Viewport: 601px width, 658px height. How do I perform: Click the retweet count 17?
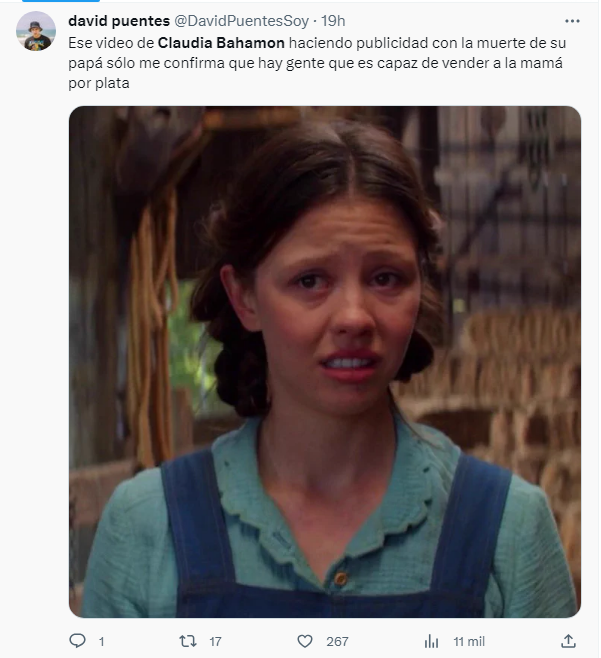[215, 642]
